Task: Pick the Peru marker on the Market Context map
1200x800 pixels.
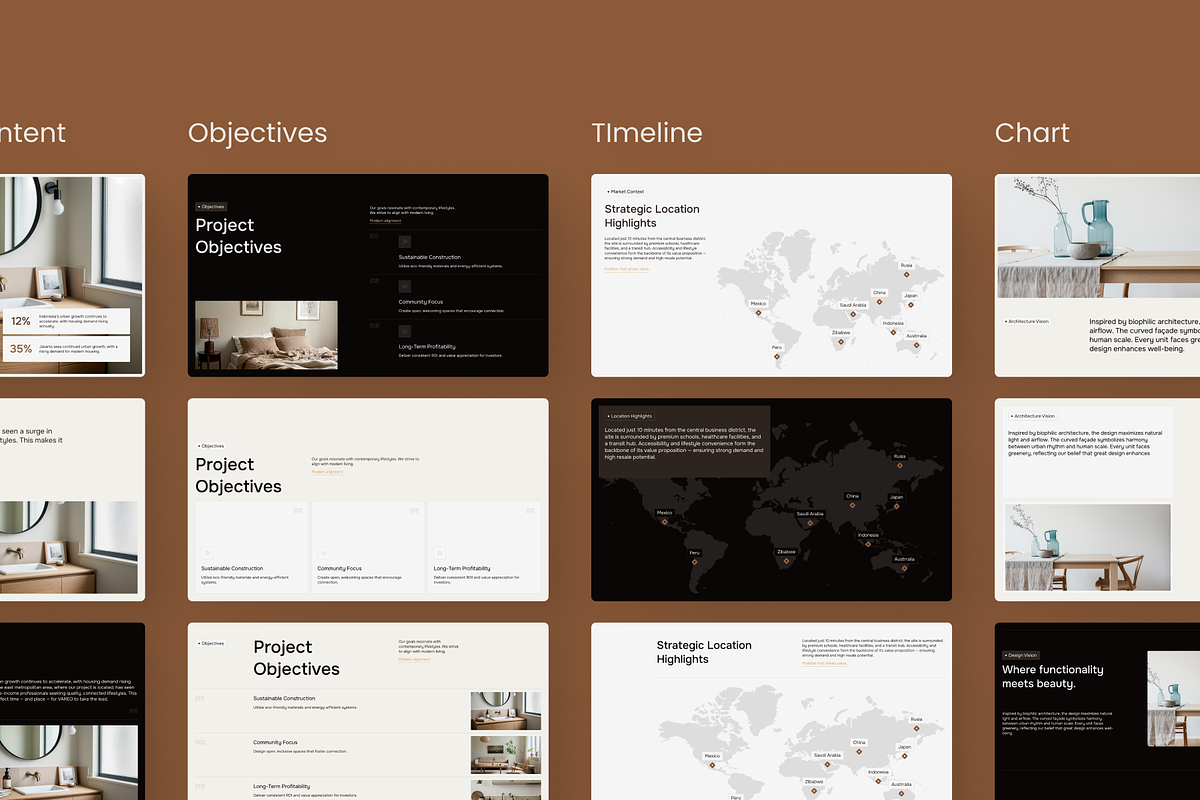Action: [776, 356]
